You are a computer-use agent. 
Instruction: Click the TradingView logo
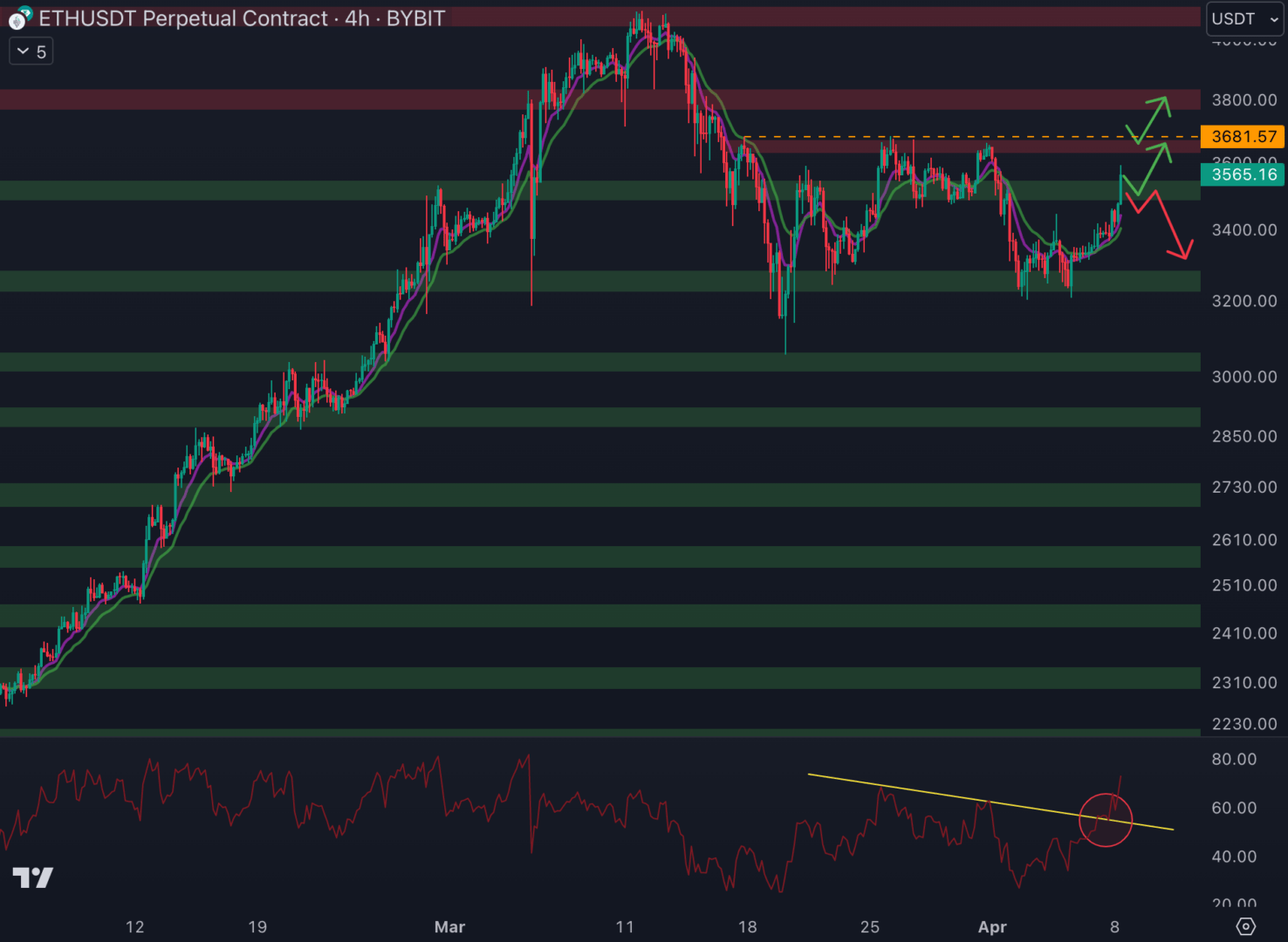pyautogui.click(x=33, y=877)
